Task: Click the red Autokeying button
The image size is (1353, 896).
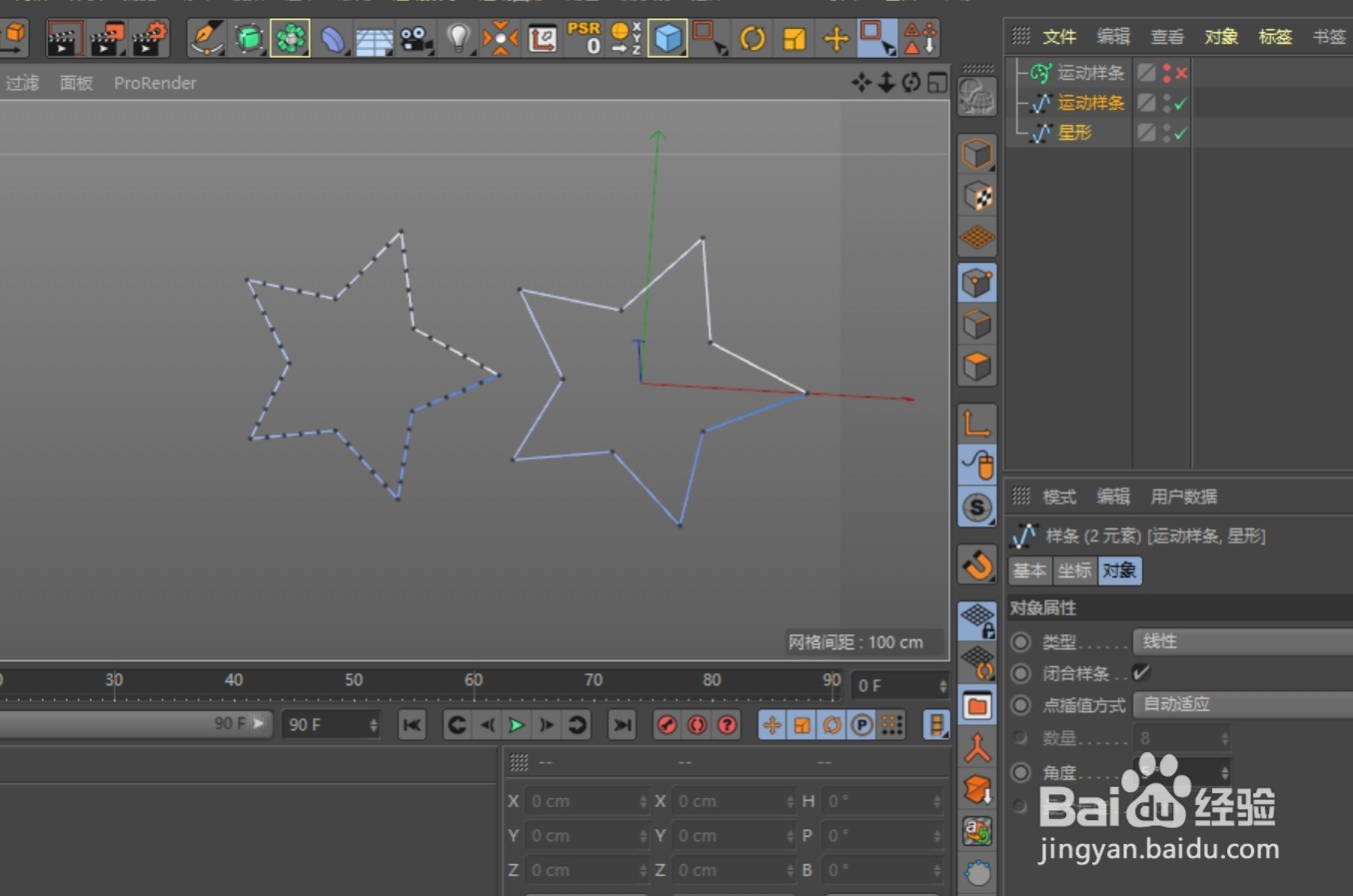Action: [x=697, y=725]
